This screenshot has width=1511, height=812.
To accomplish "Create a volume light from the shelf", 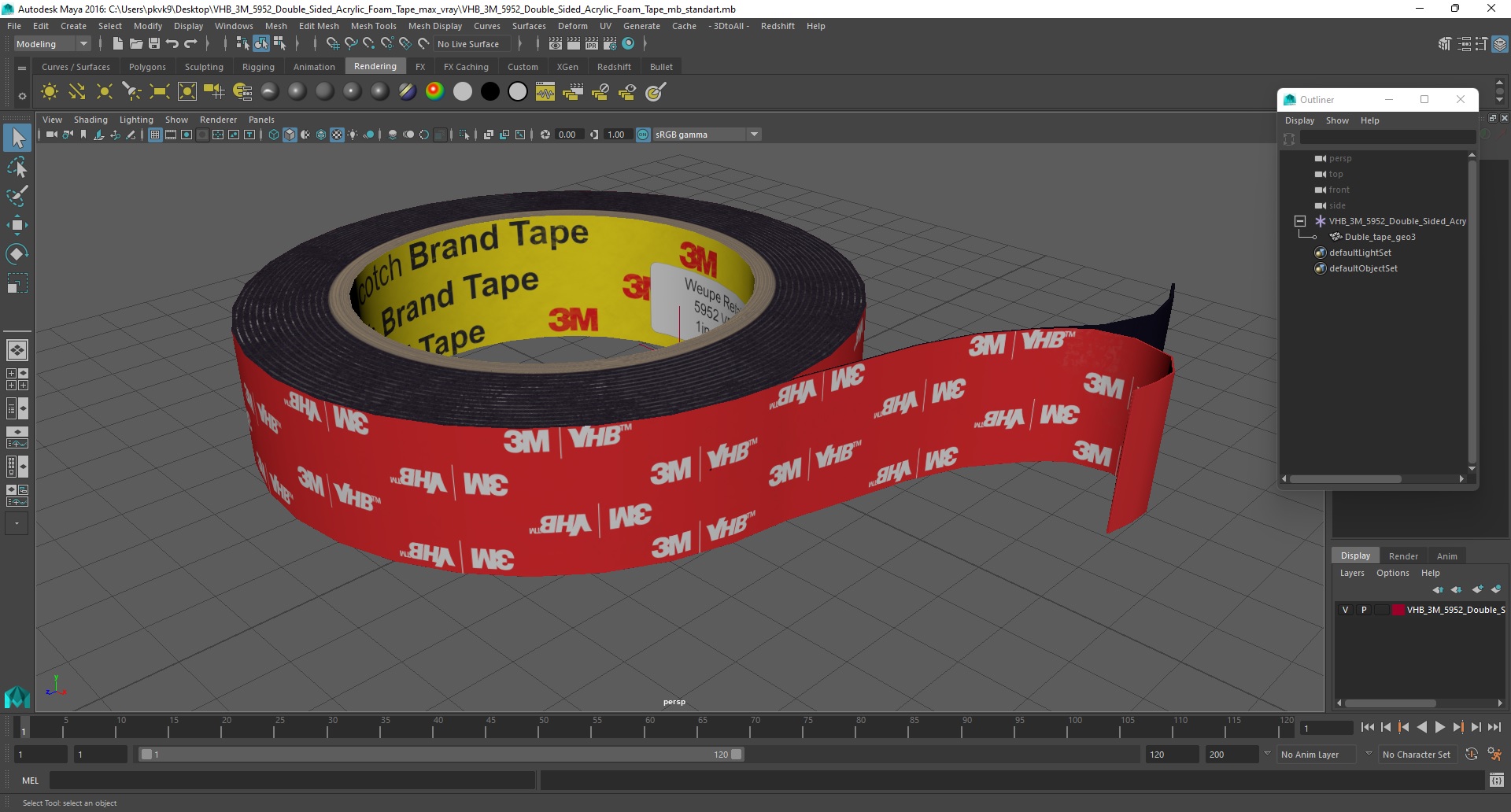I will [x=187, y=92].
